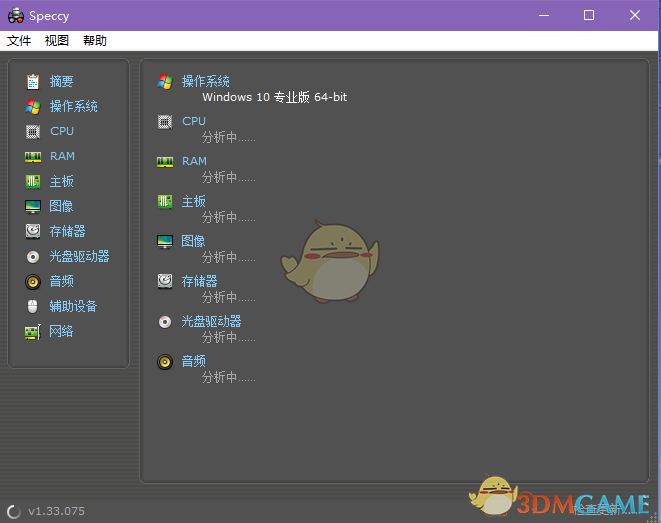661x523 pixels.
Task: Open the RAM heading in summary panel
Action: pyautogui.click(x=194, y=161)
